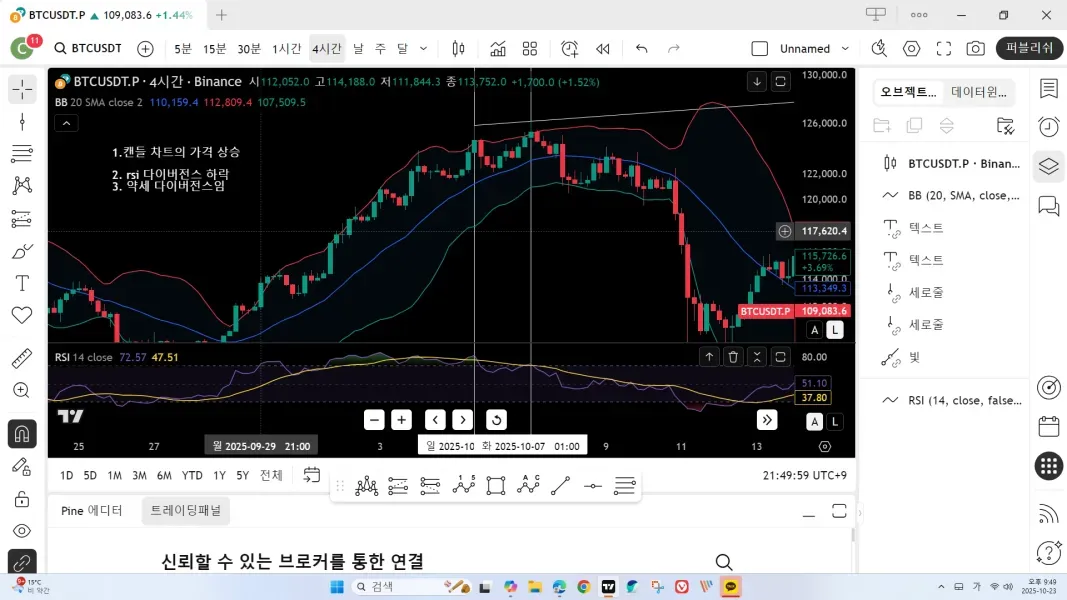Select the magnet mode tool
1067x600 pixels.
(x=21, y=433)
